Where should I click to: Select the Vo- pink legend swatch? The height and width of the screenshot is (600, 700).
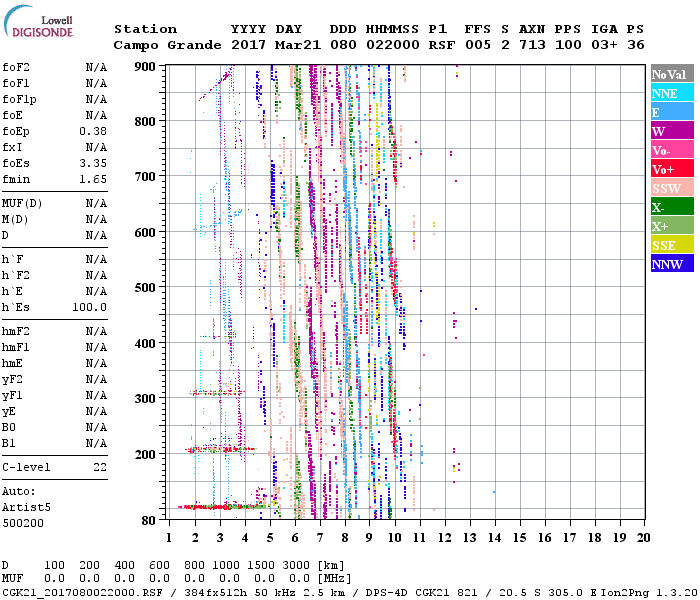tap(672, 150)
